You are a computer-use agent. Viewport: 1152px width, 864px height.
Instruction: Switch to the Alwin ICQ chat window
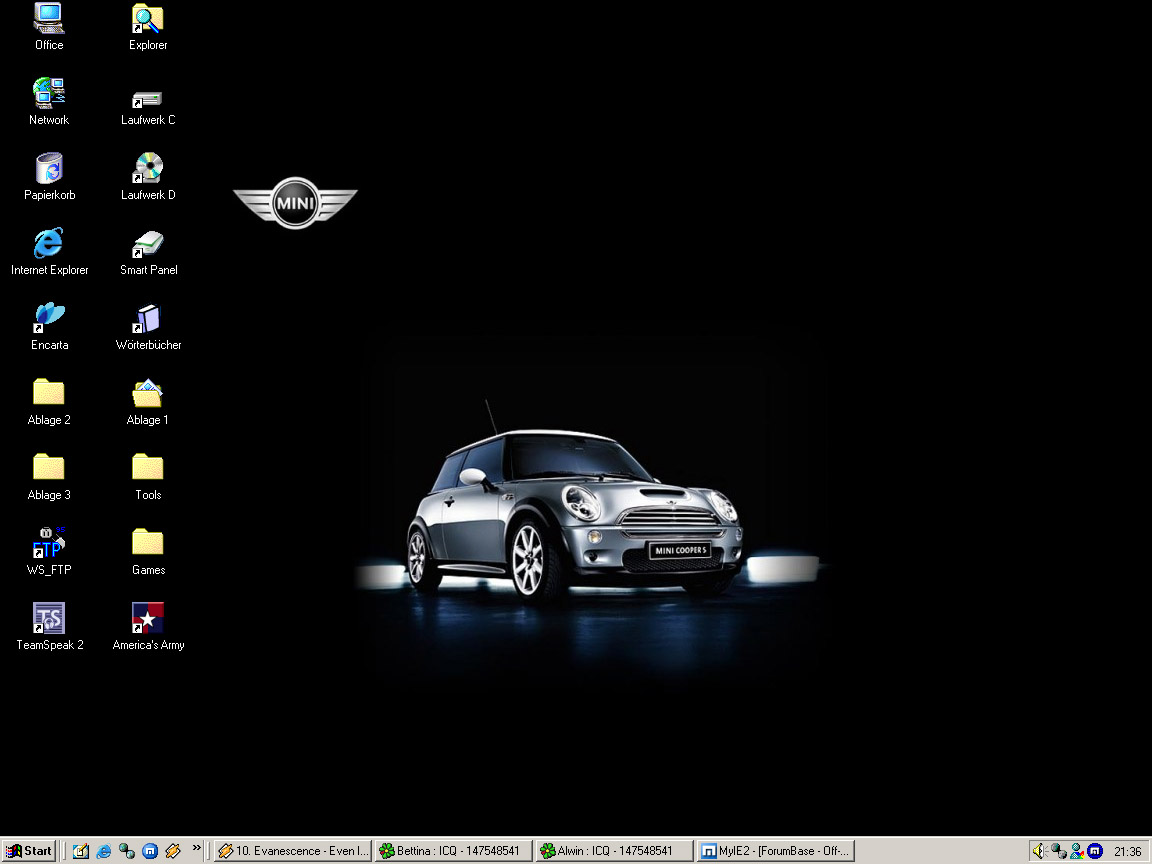pyautogui.click(x=614, y=851)
